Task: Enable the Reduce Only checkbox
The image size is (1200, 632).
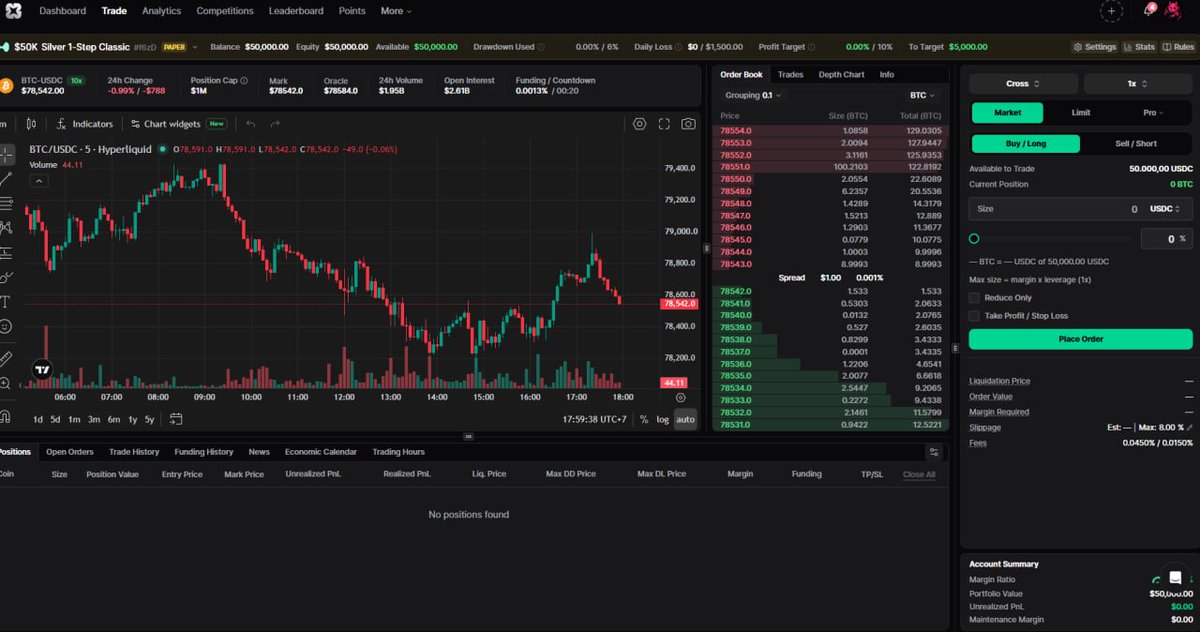Action: [974, 298]
